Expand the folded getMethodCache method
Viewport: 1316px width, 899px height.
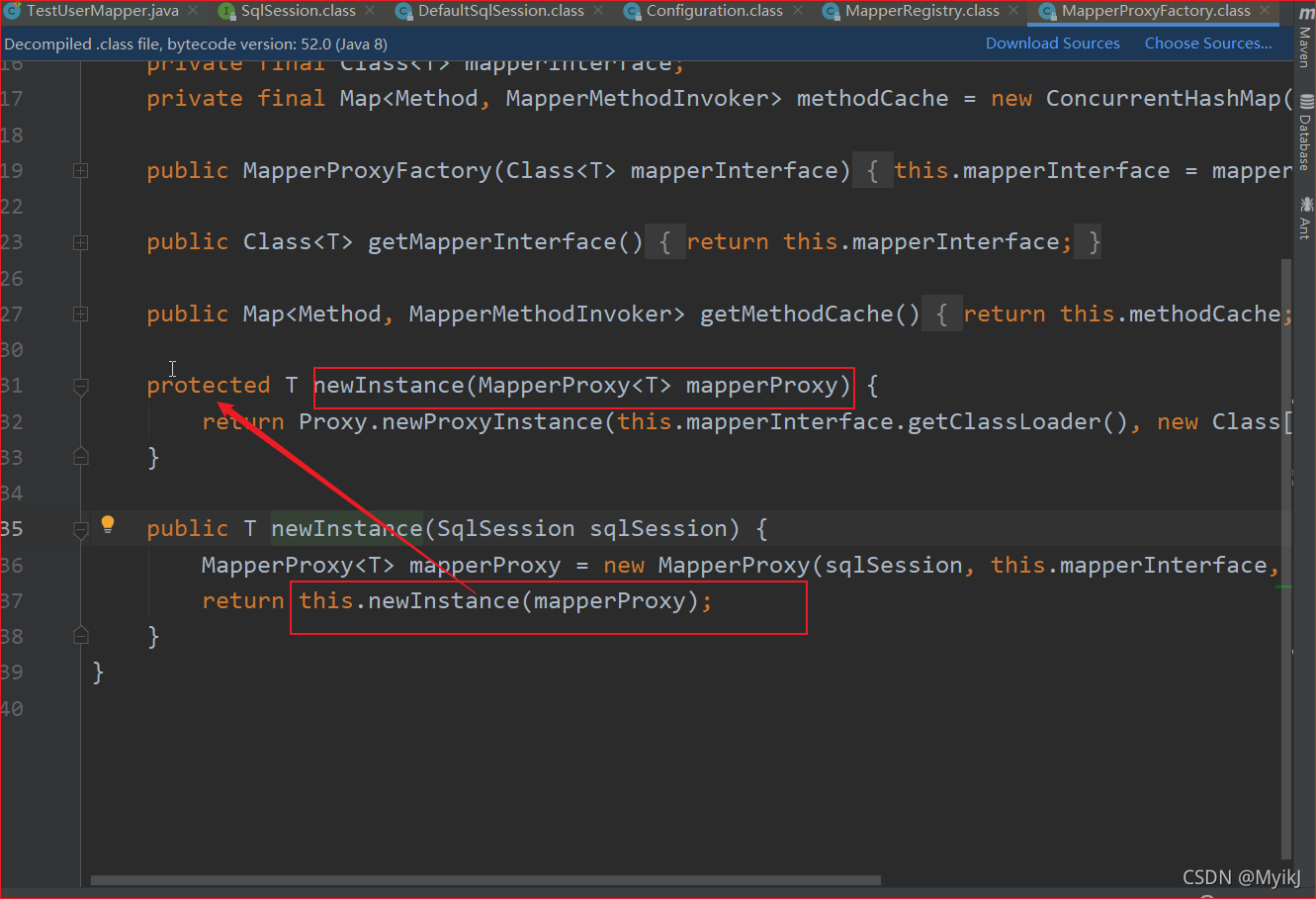pyautogui.click(x=81, y=314)
